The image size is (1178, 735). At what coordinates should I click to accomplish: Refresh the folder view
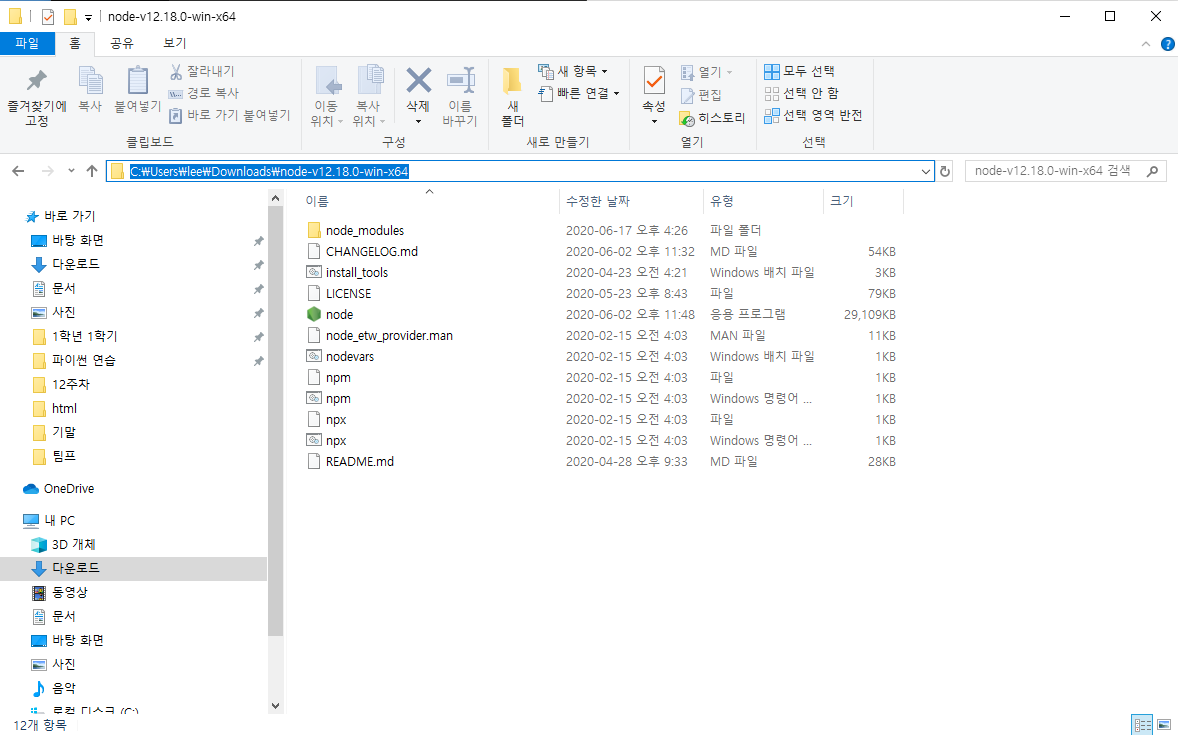pyautogui.click(x=944, y=171)
